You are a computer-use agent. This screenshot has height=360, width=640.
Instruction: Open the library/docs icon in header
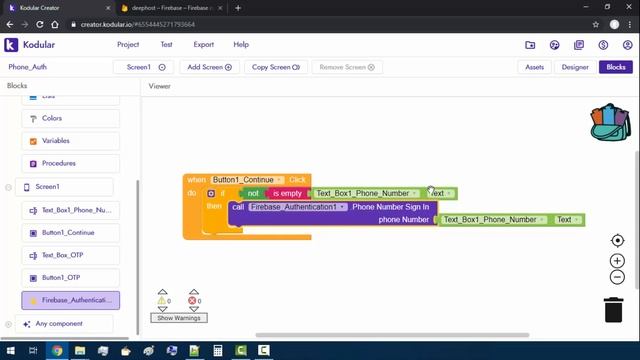tap(579, 45)
